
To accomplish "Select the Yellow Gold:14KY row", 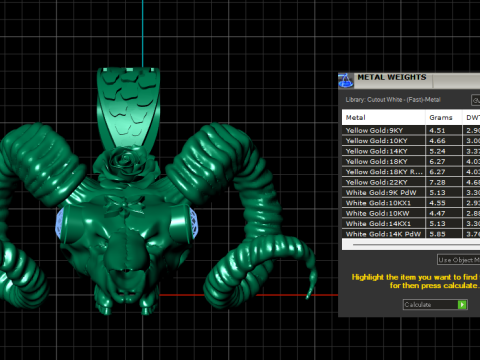I will 411,151.
